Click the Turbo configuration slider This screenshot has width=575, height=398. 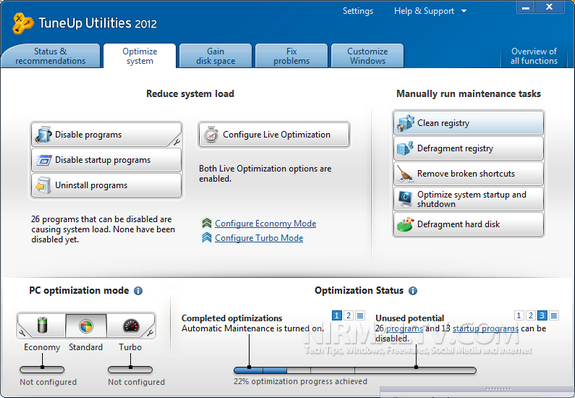[130, 369]
